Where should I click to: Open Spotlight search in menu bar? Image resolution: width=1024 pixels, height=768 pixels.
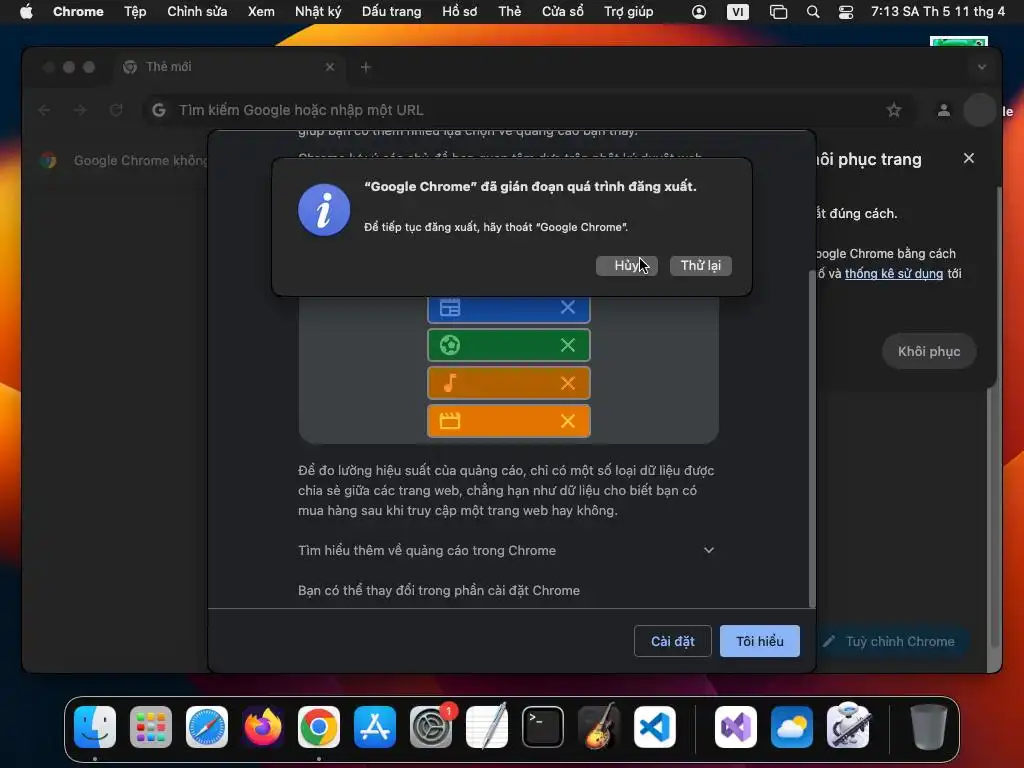point(813,12)
